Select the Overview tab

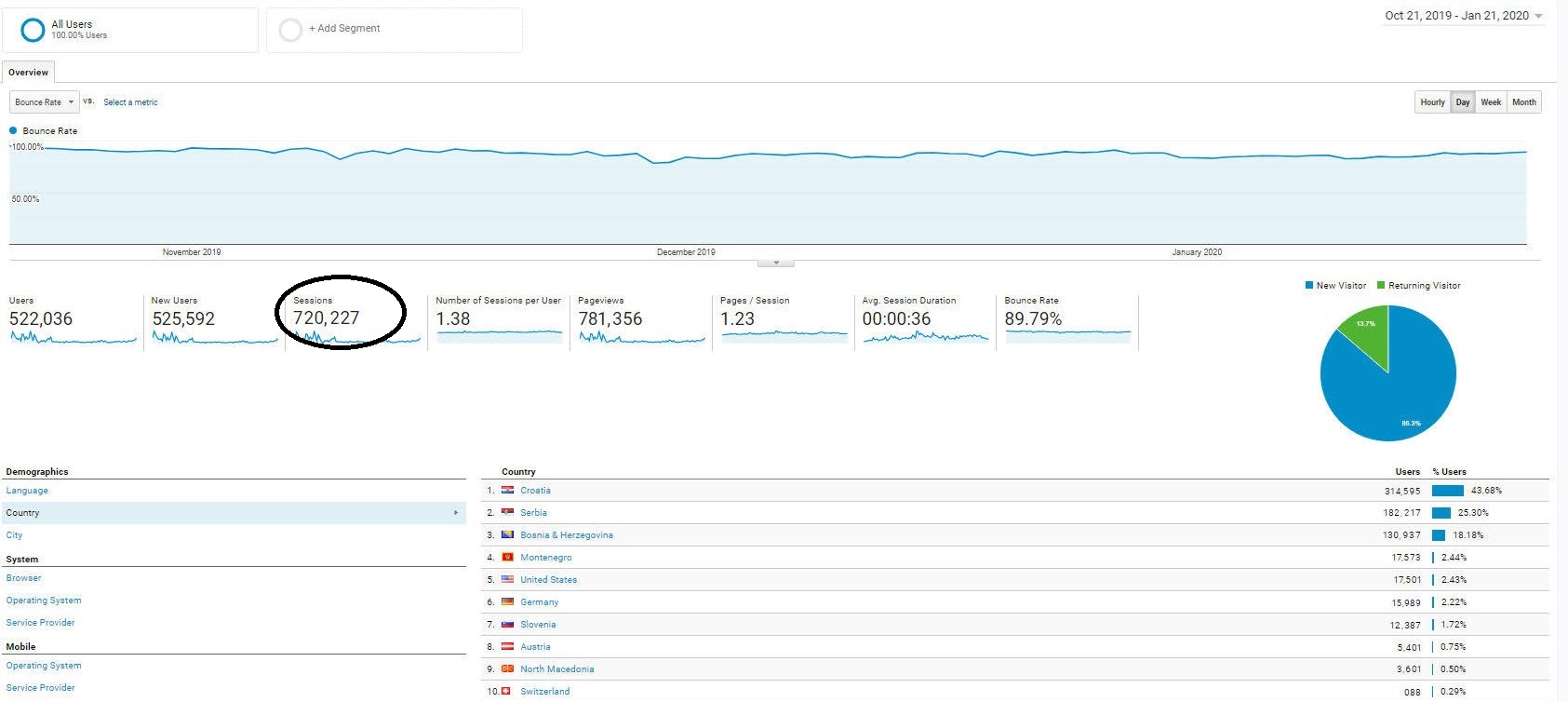tap(28, 73)
